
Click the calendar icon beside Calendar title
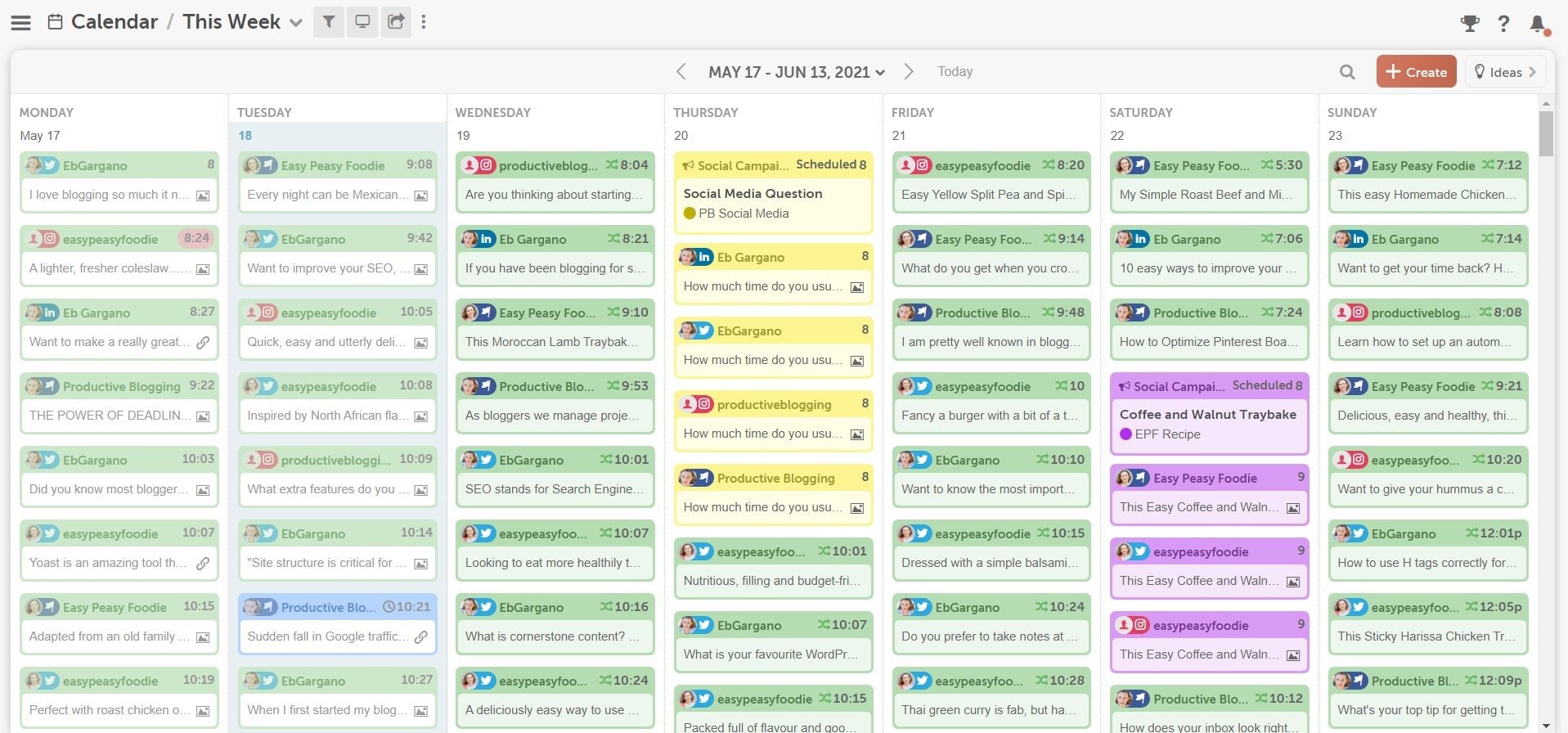click(x=55, y=22)
